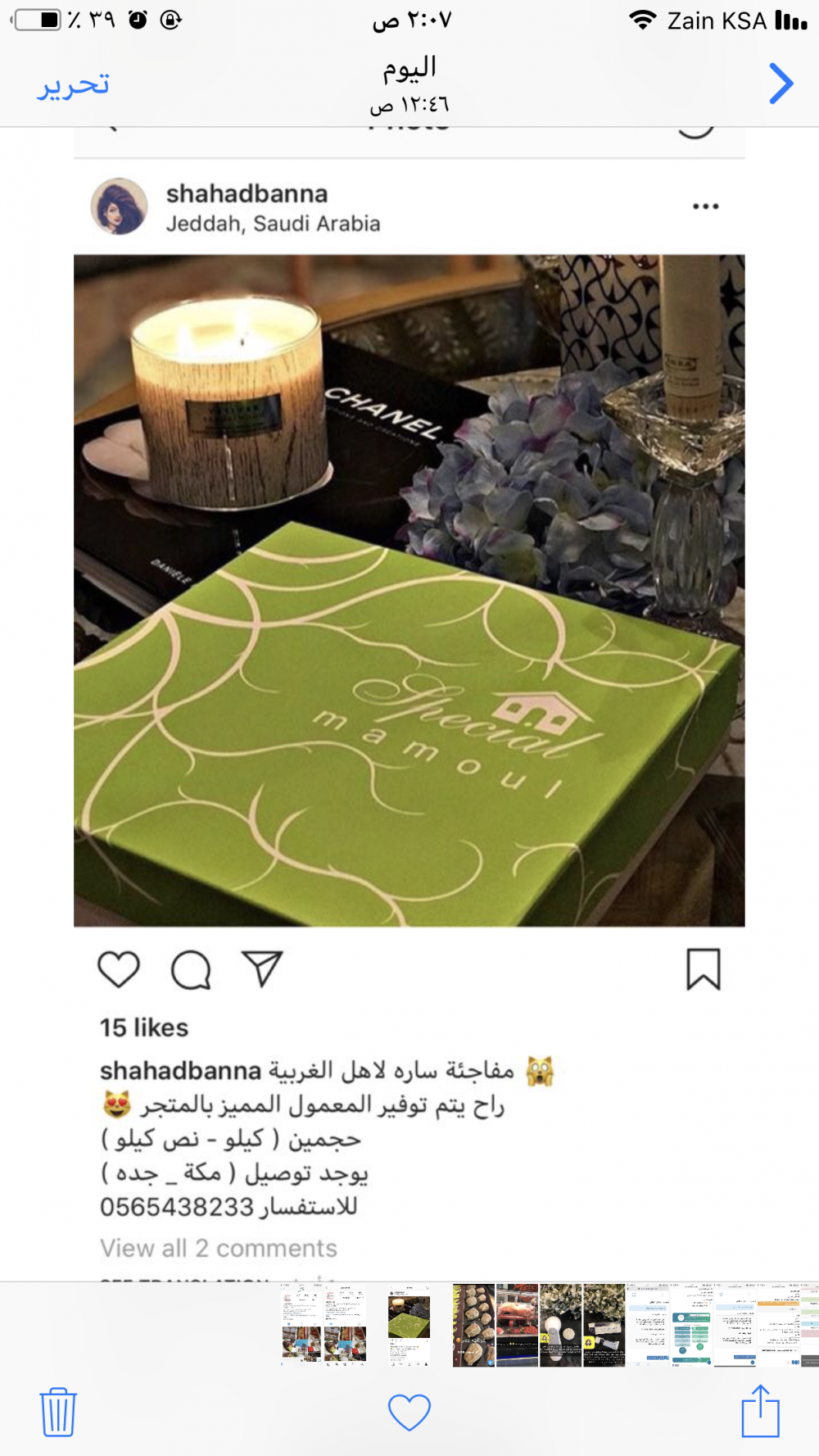Tap the اليوم date title
The height and width of the screenshot is (1456, 819).
click(409, 67)
